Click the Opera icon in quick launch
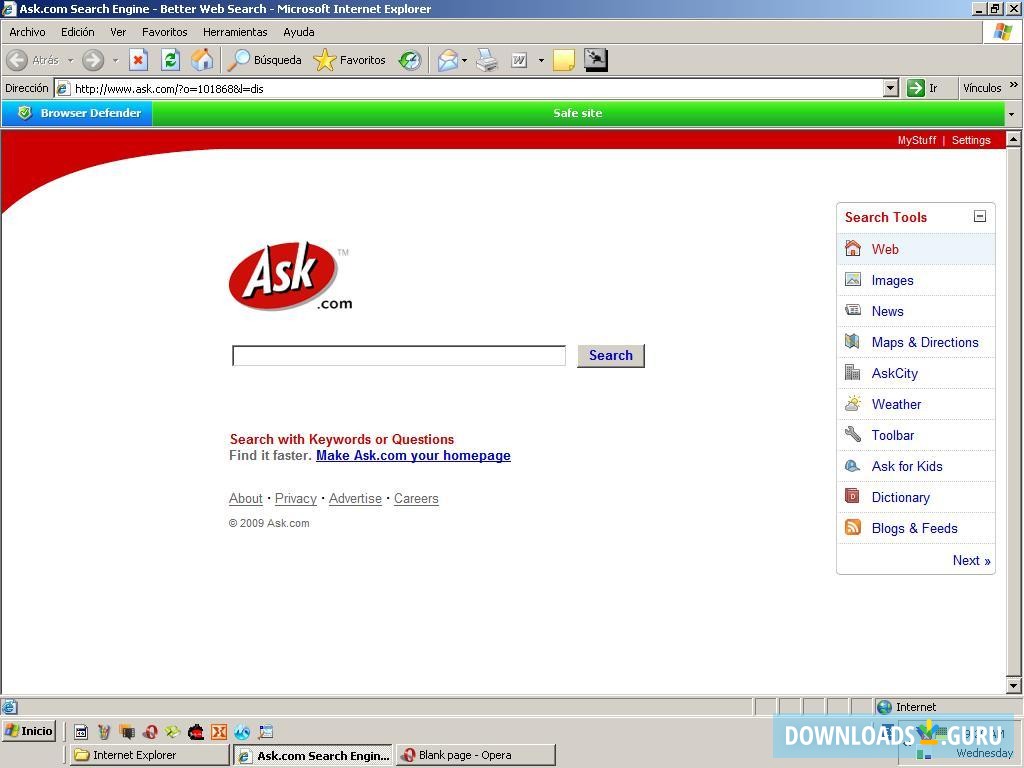 (150, 732)
